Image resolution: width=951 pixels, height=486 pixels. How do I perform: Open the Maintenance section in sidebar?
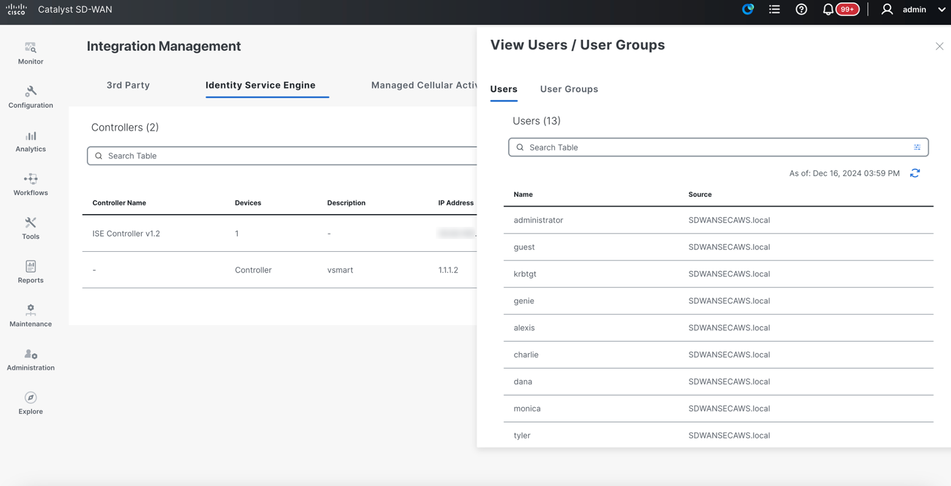tap(30, 316)
